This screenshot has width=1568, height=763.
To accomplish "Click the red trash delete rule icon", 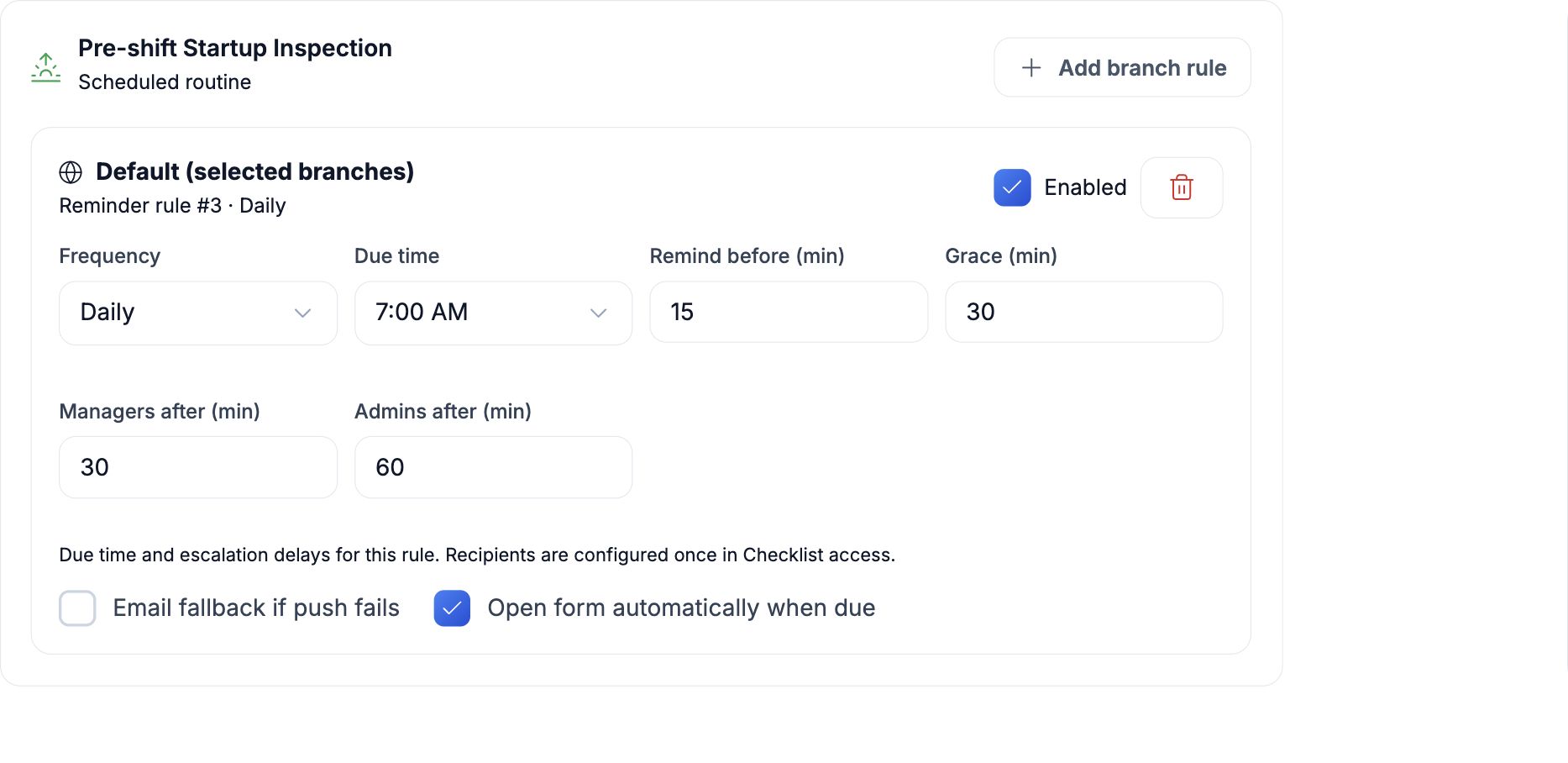I will [x=1181, y=187].
